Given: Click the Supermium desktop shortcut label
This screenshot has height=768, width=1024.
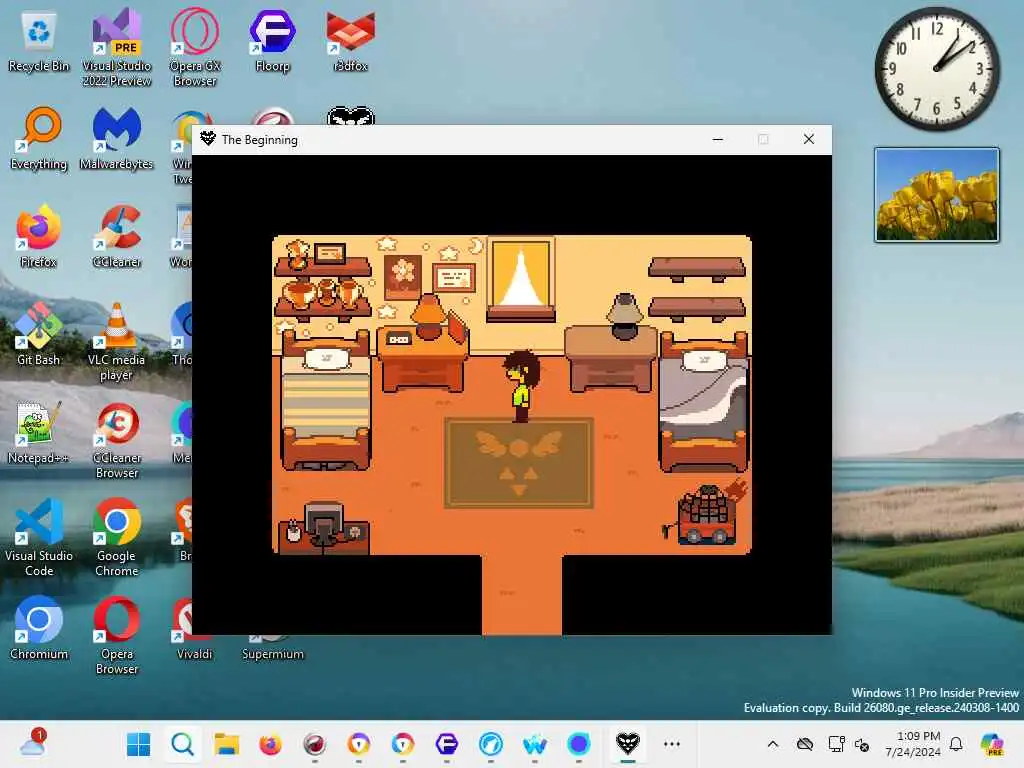Looking at the screenshot, I should [272, 654].
